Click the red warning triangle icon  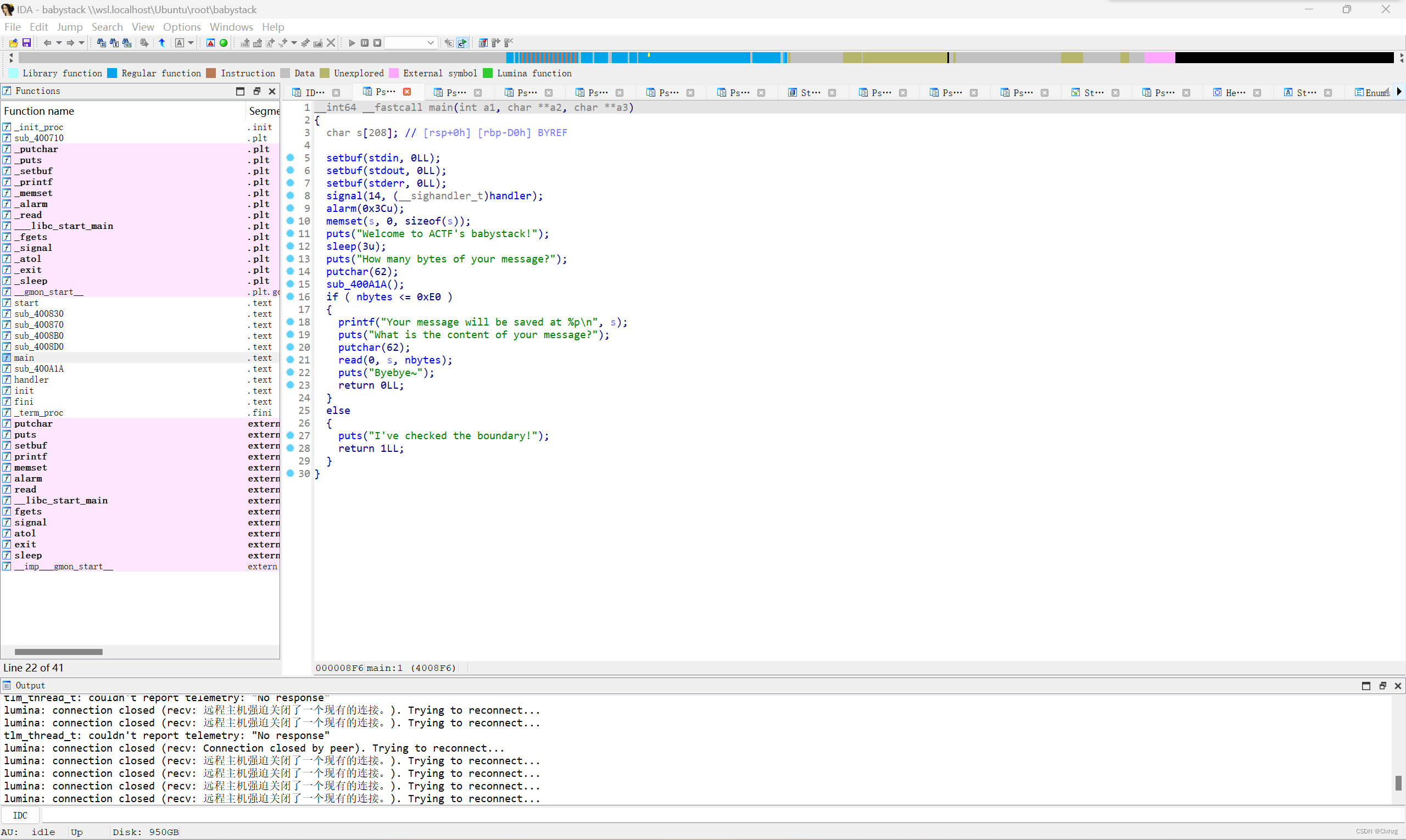[x=211, y=43]
